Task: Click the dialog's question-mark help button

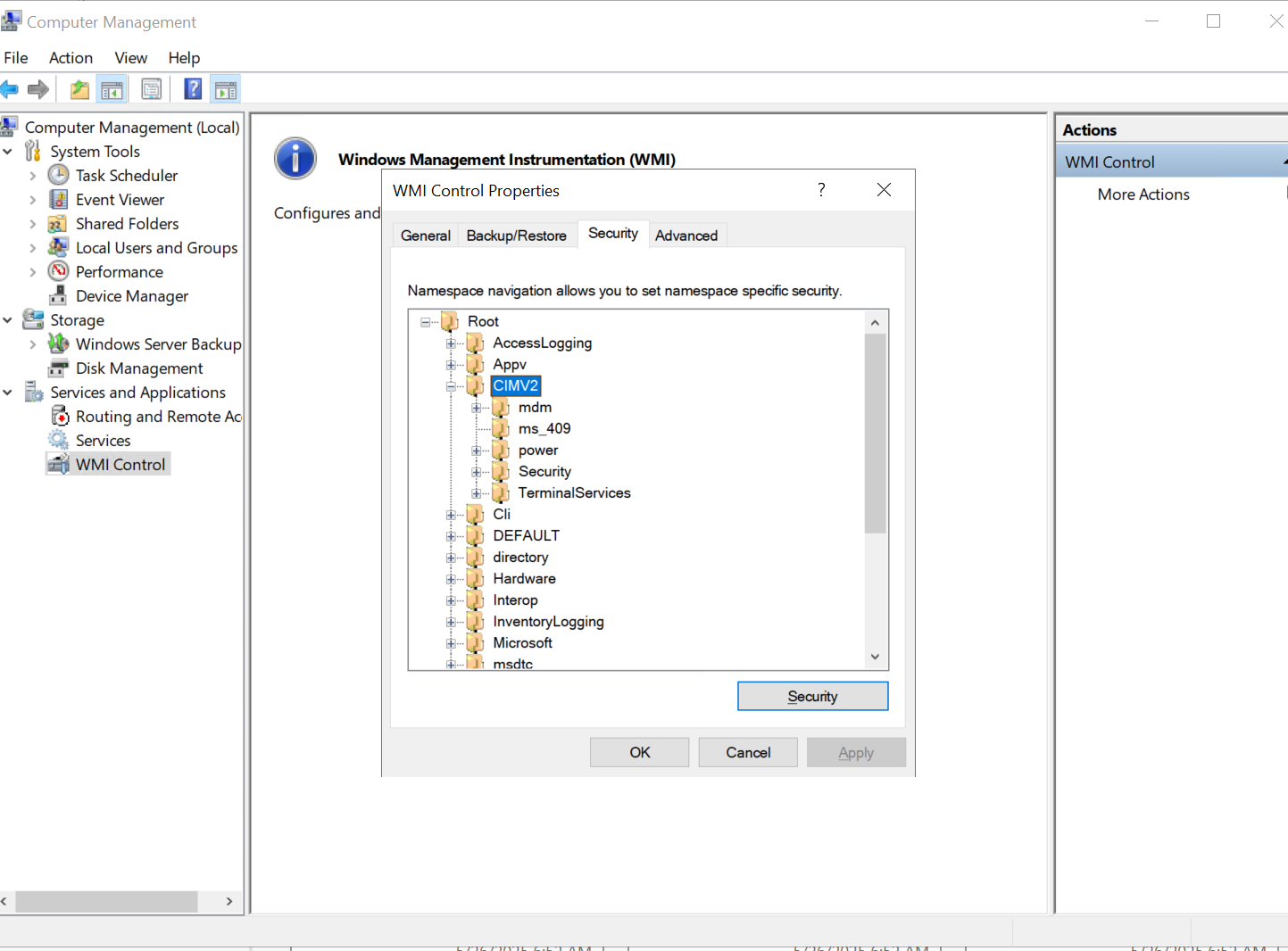Action: pyautogui.click(x=821, y=189)
